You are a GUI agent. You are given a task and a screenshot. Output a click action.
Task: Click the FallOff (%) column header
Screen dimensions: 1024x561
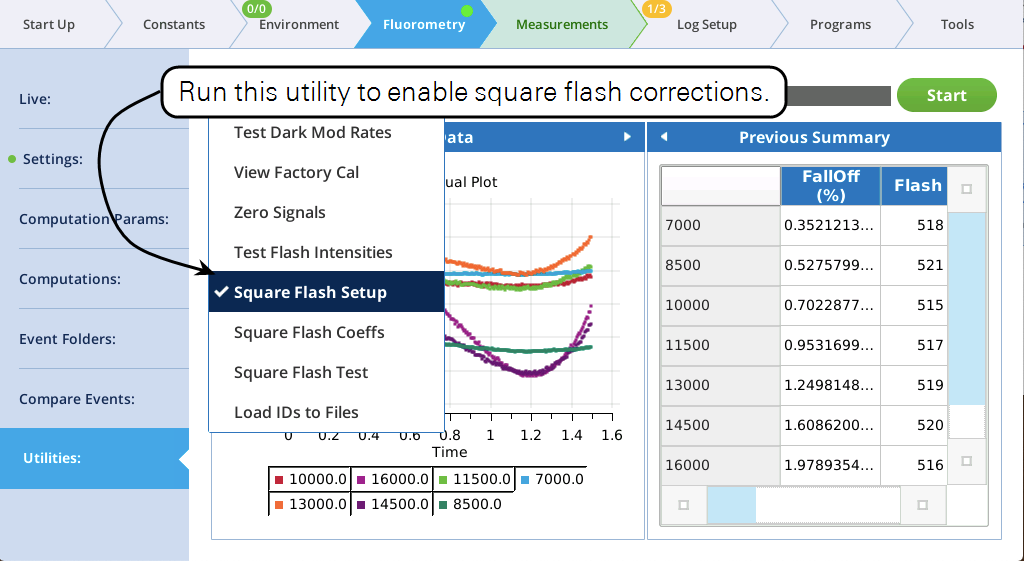click(831, 185)
